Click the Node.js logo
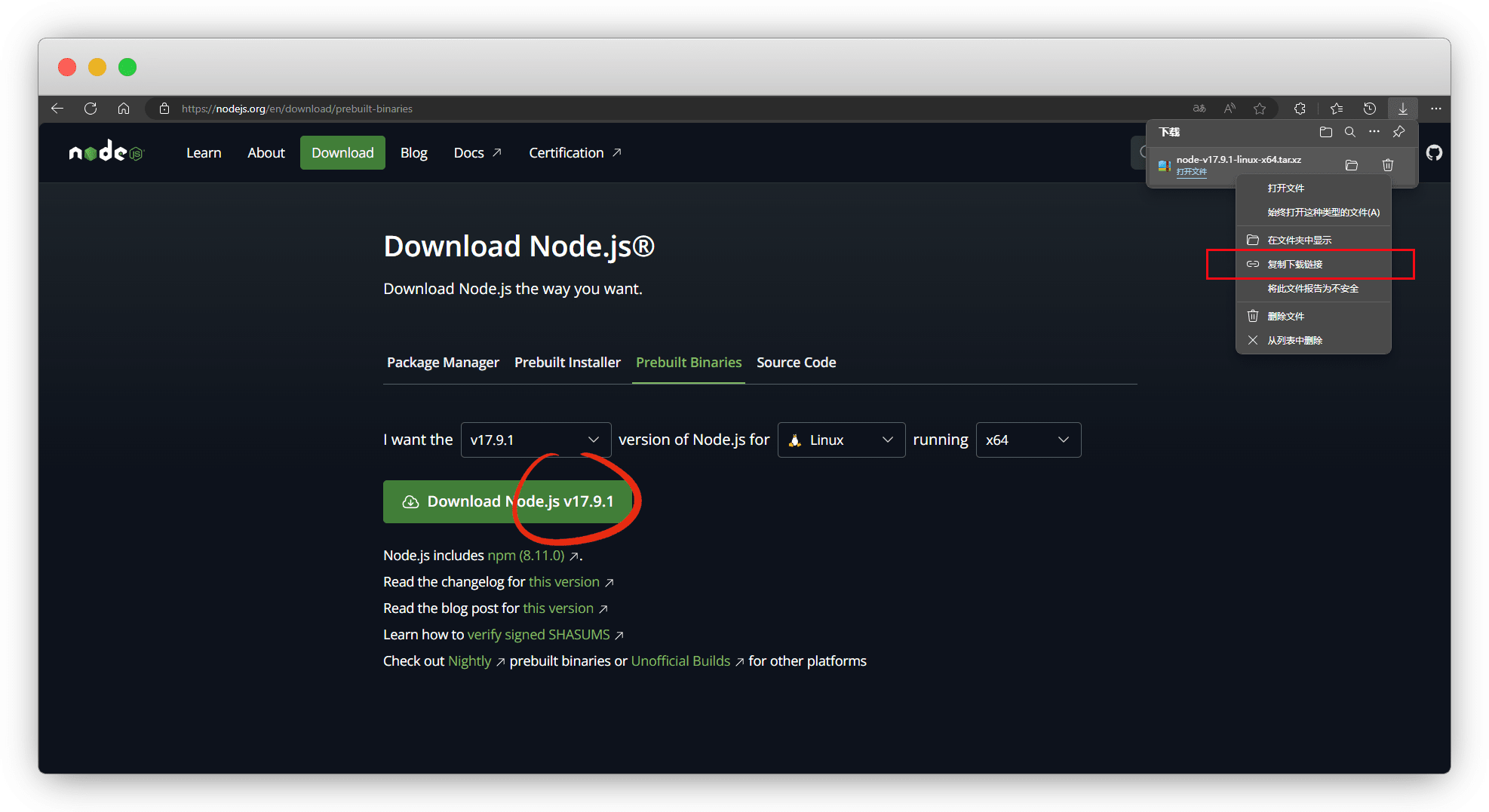The height and width of the screenshot is (812, 1489). coord(106,152)
